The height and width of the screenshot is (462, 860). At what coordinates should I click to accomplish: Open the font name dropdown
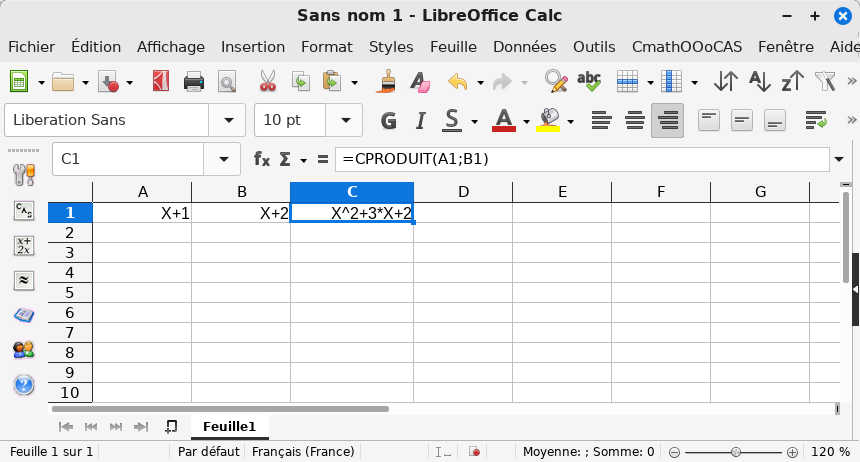click(227, 121)
